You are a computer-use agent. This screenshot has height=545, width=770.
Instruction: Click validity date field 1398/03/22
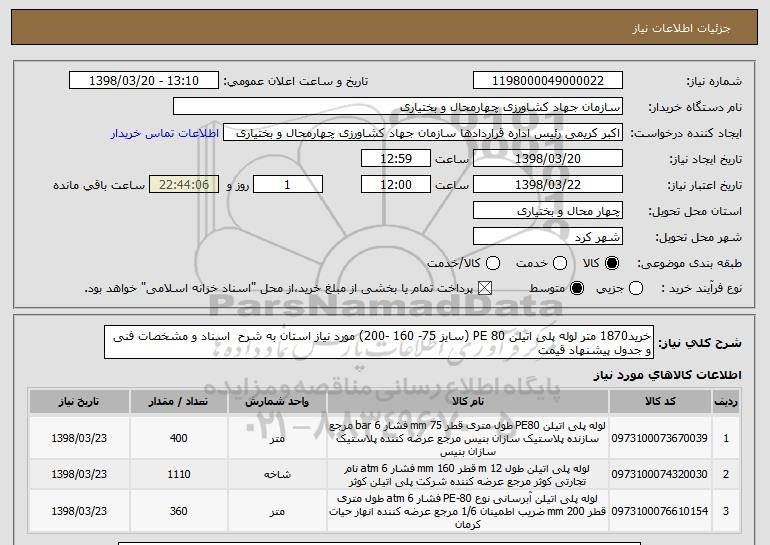tap(548, 185)
